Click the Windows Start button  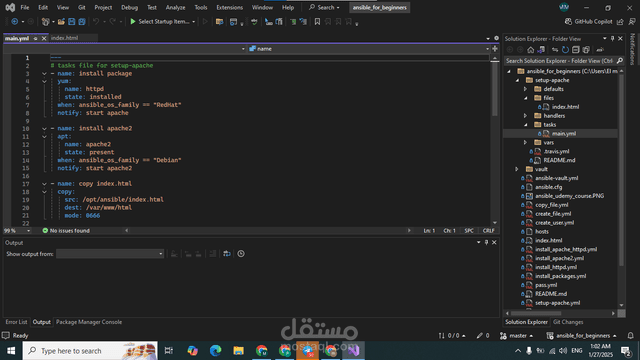pos(11,351)
